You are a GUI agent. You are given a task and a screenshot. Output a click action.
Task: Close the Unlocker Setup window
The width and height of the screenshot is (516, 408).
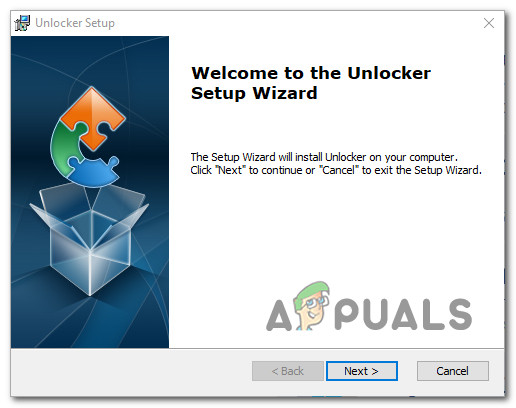pyautogui.click(x=489, y=23)
